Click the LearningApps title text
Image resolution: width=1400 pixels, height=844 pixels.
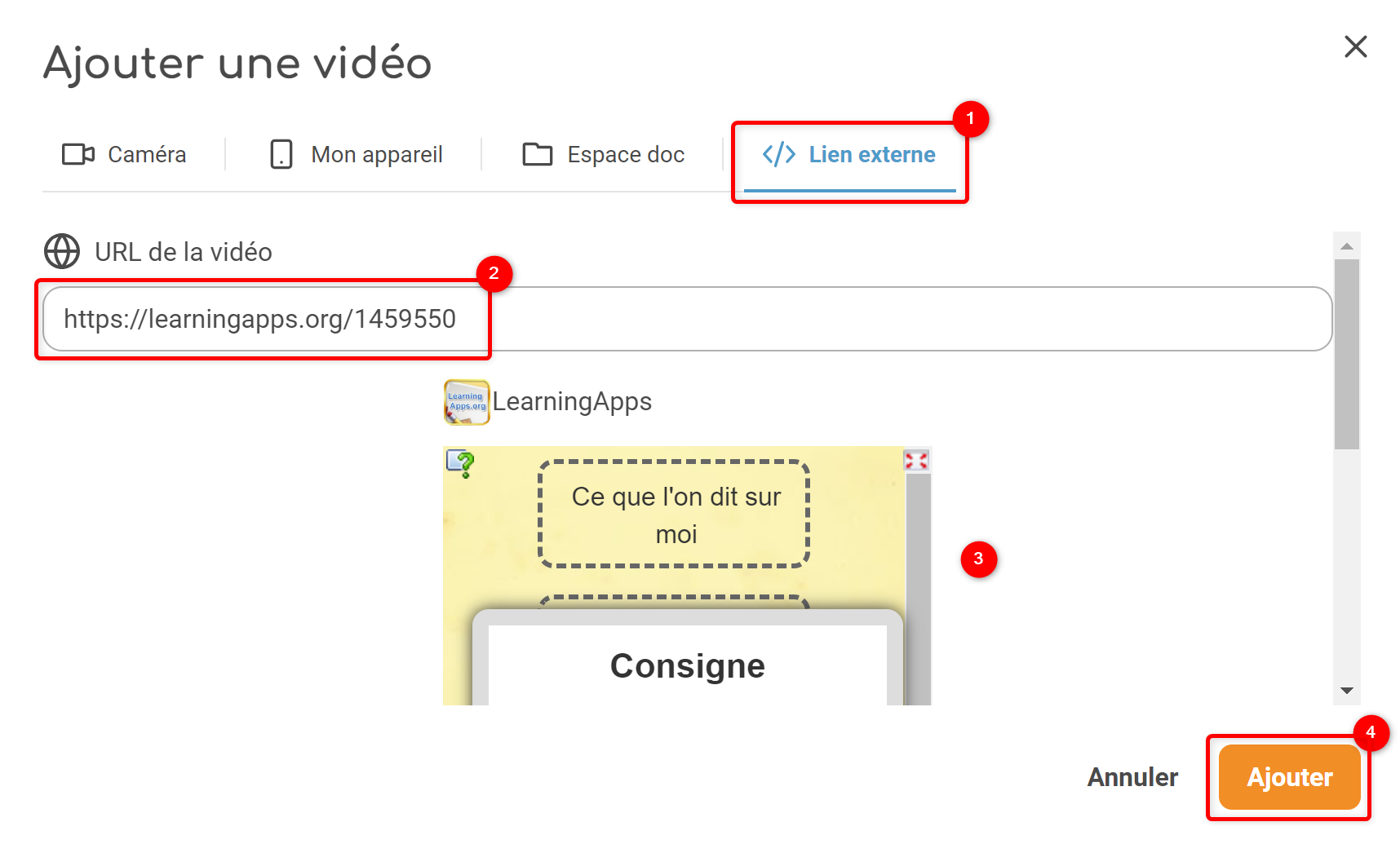pos(572,402)
